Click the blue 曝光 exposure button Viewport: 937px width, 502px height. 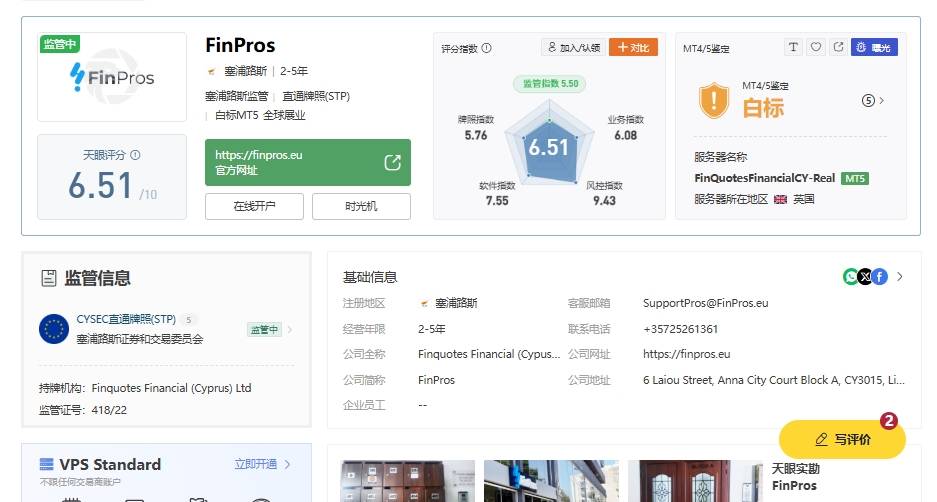coord(874,47)
